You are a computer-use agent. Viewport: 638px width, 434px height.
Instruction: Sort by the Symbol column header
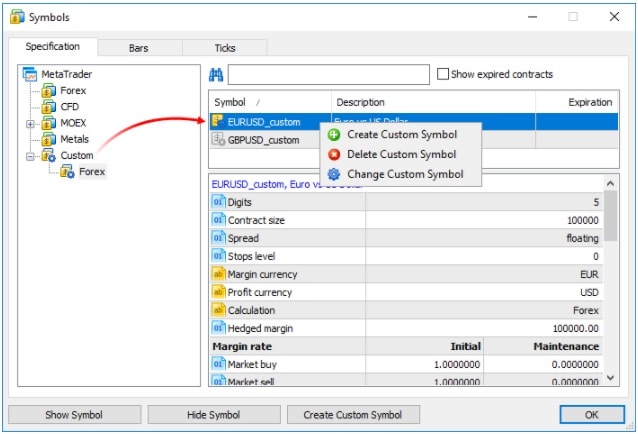[x=270, y=102]
